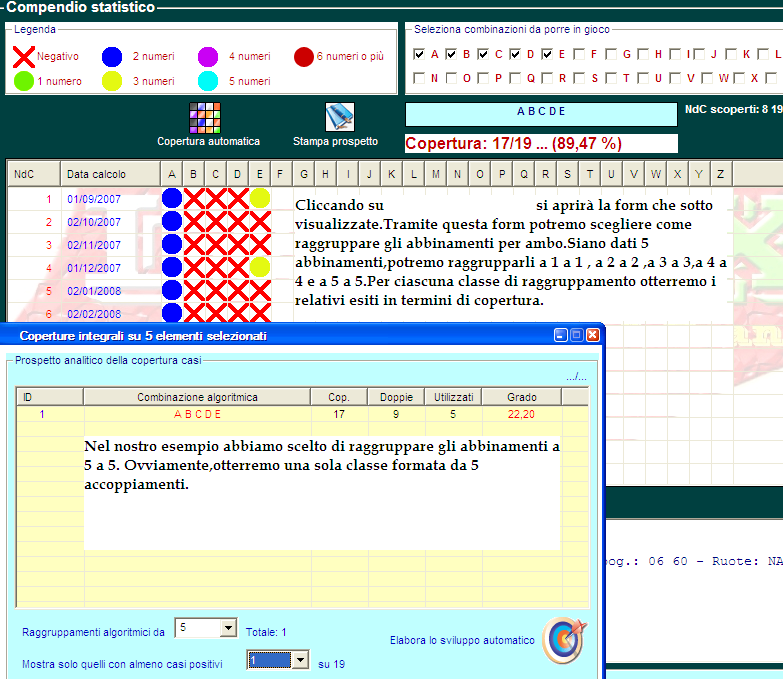
Task: Open casi positivi minimum dropdown
Action: point(300,660)
